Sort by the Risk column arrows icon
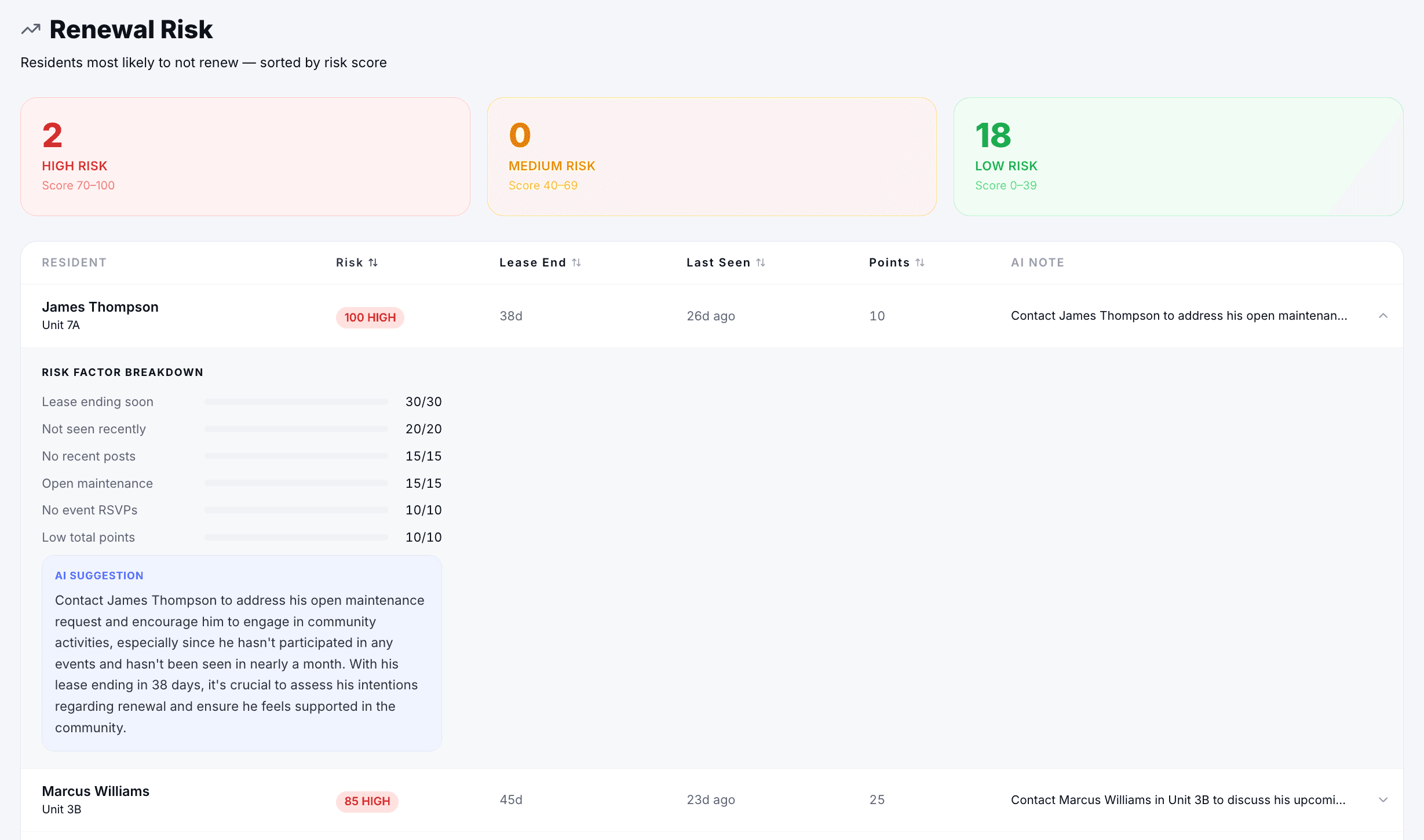Image resolution: width=1424 pixels, height=840 pixels. coord(373,262)
